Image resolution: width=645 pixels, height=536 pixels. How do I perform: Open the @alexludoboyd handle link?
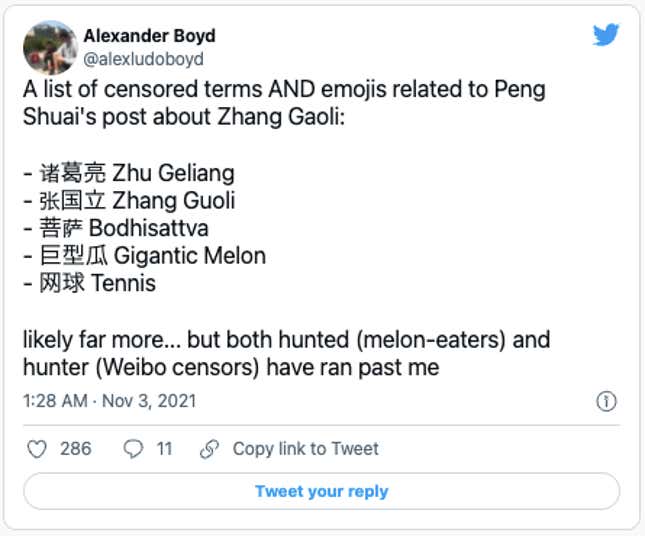143,59
